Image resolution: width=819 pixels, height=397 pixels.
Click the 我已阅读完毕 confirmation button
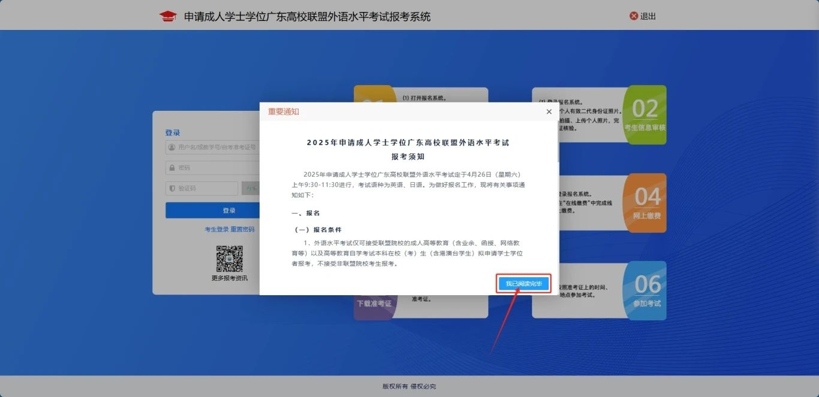click(523, 284)
